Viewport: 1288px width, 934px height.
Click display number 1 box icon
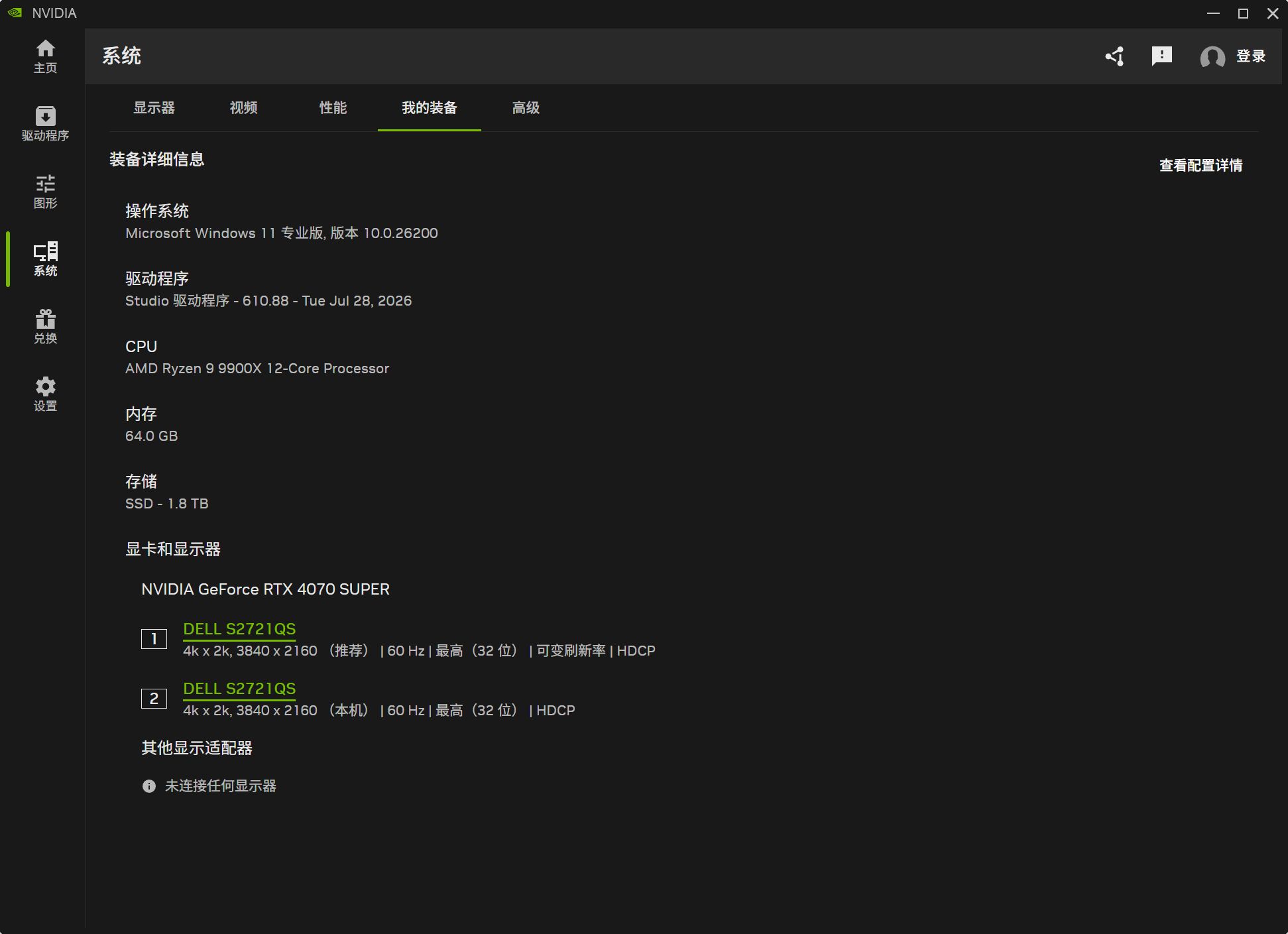pos(154,639)
